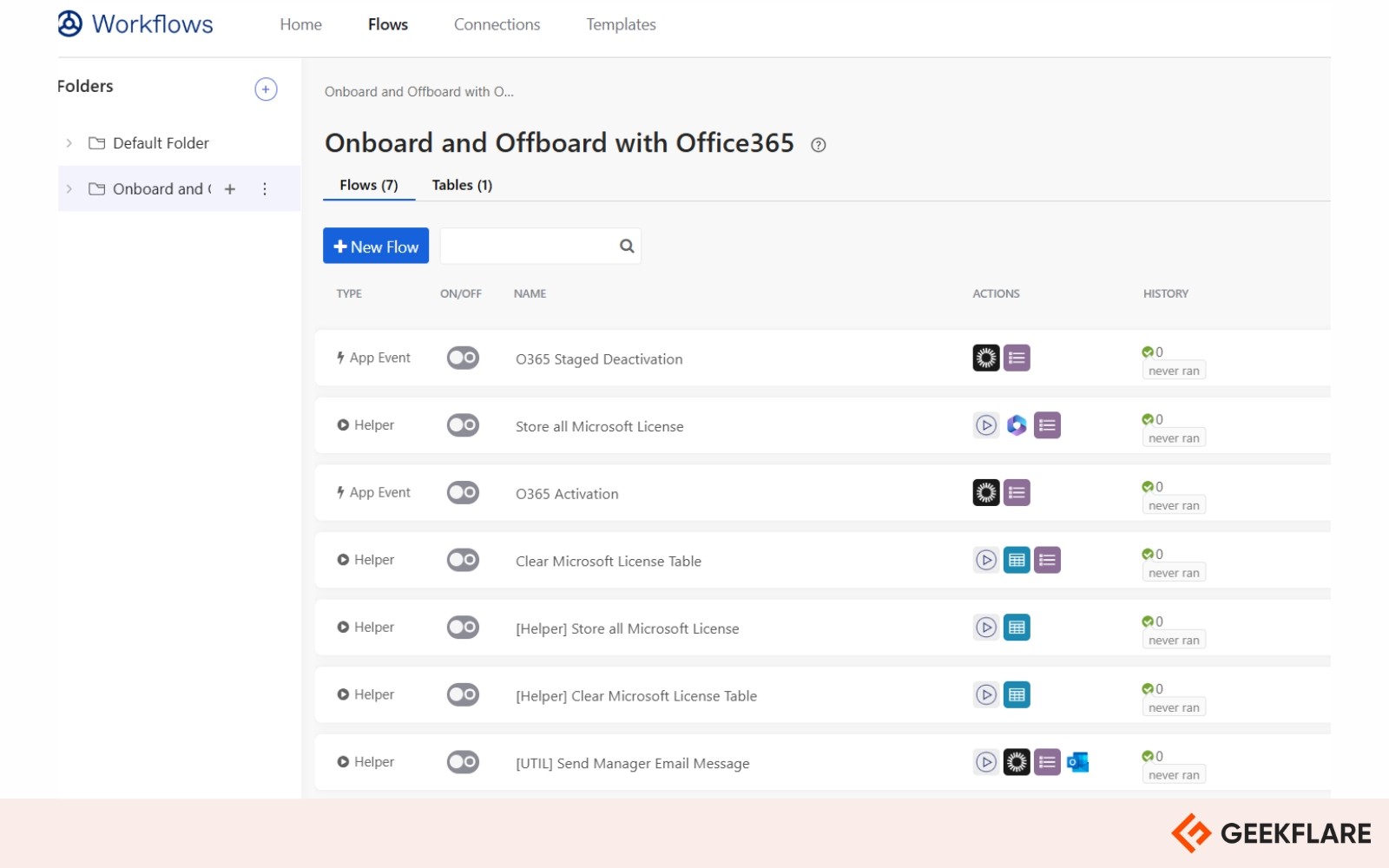
Task: Click sun app icon in O365 Staged Deactivation row
Action: tap(986, 358)
